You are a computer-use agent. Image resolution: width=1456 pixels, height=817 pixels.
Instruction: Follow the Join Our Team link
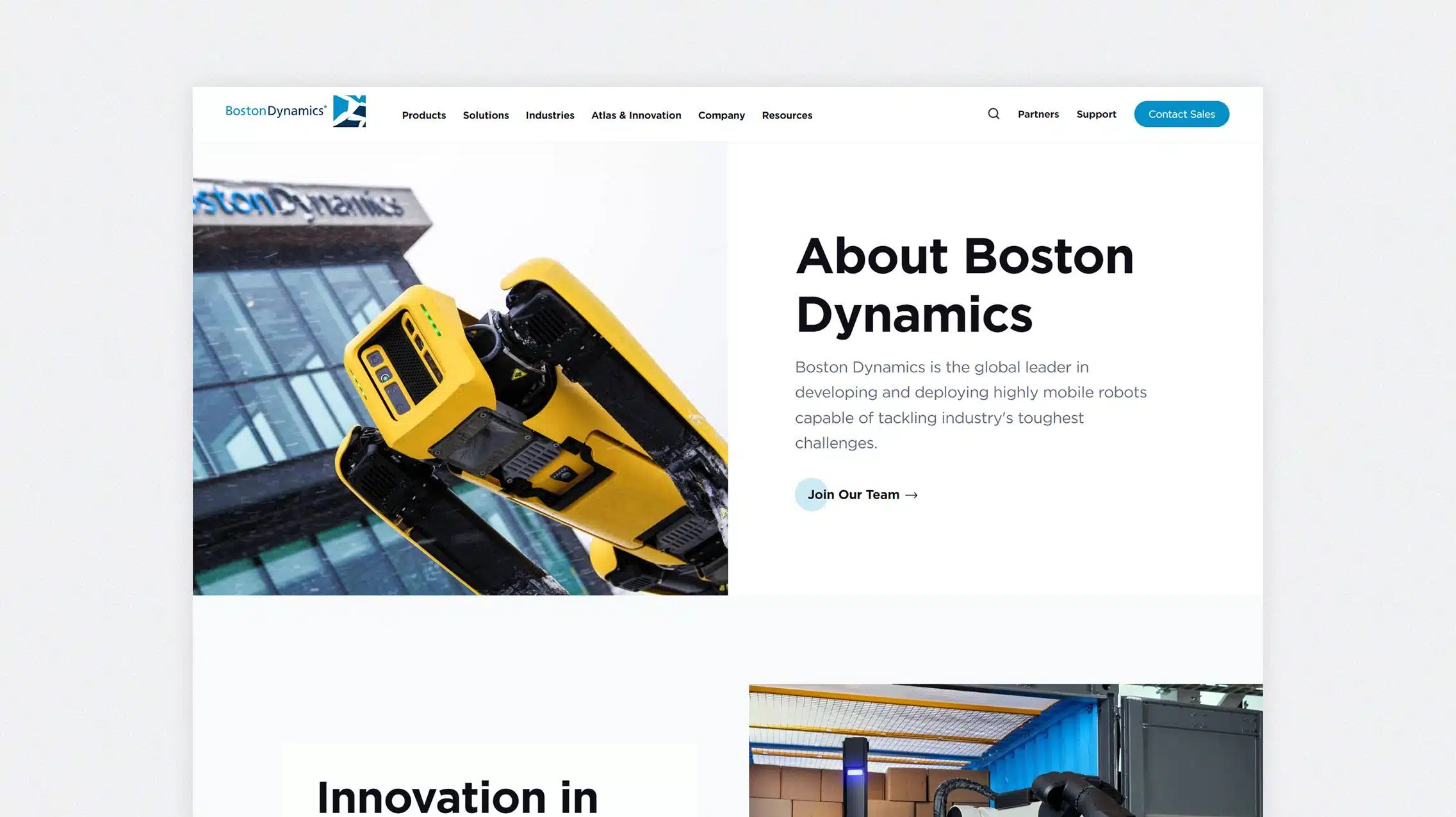click(857, 495)
